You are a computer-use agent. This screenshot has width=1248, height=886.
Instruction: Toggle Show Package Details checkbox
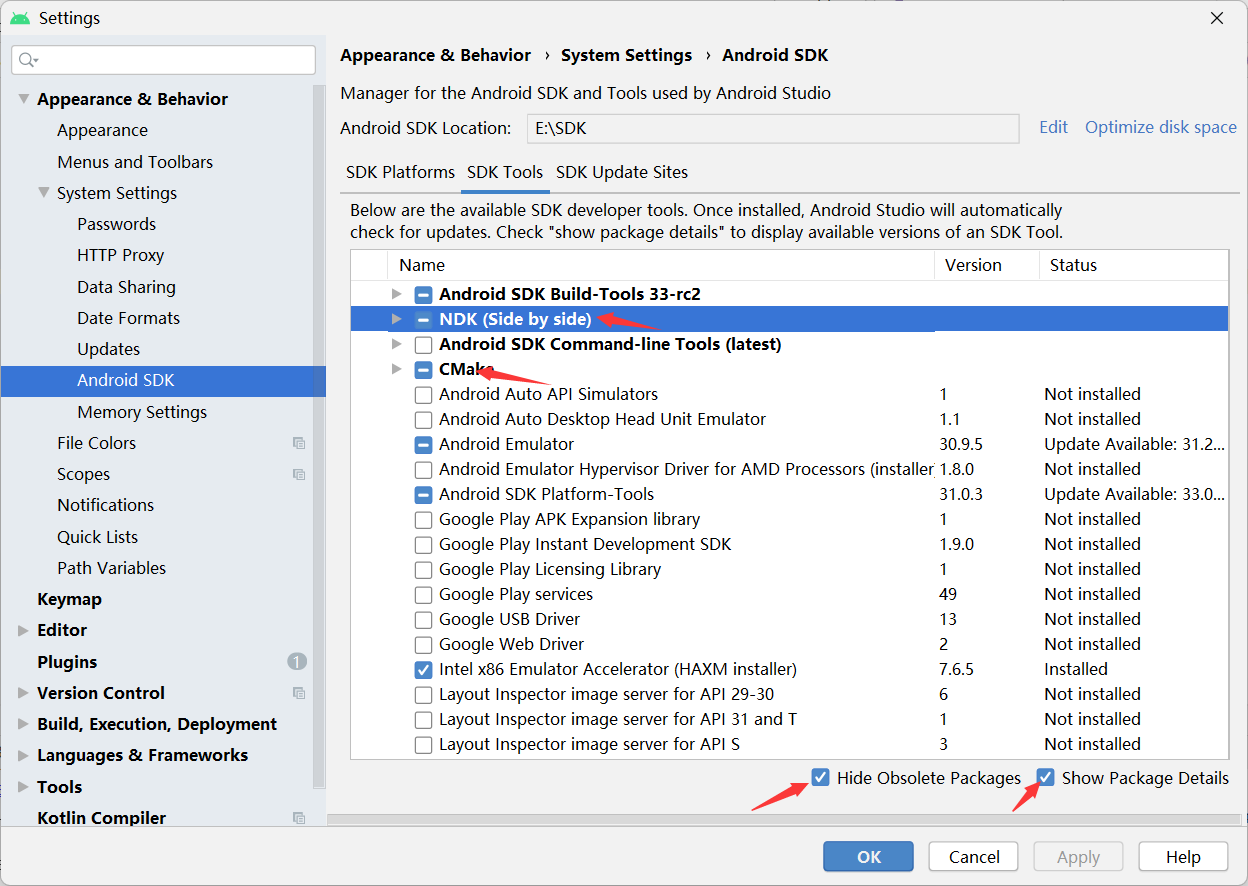click(1046, 777)
